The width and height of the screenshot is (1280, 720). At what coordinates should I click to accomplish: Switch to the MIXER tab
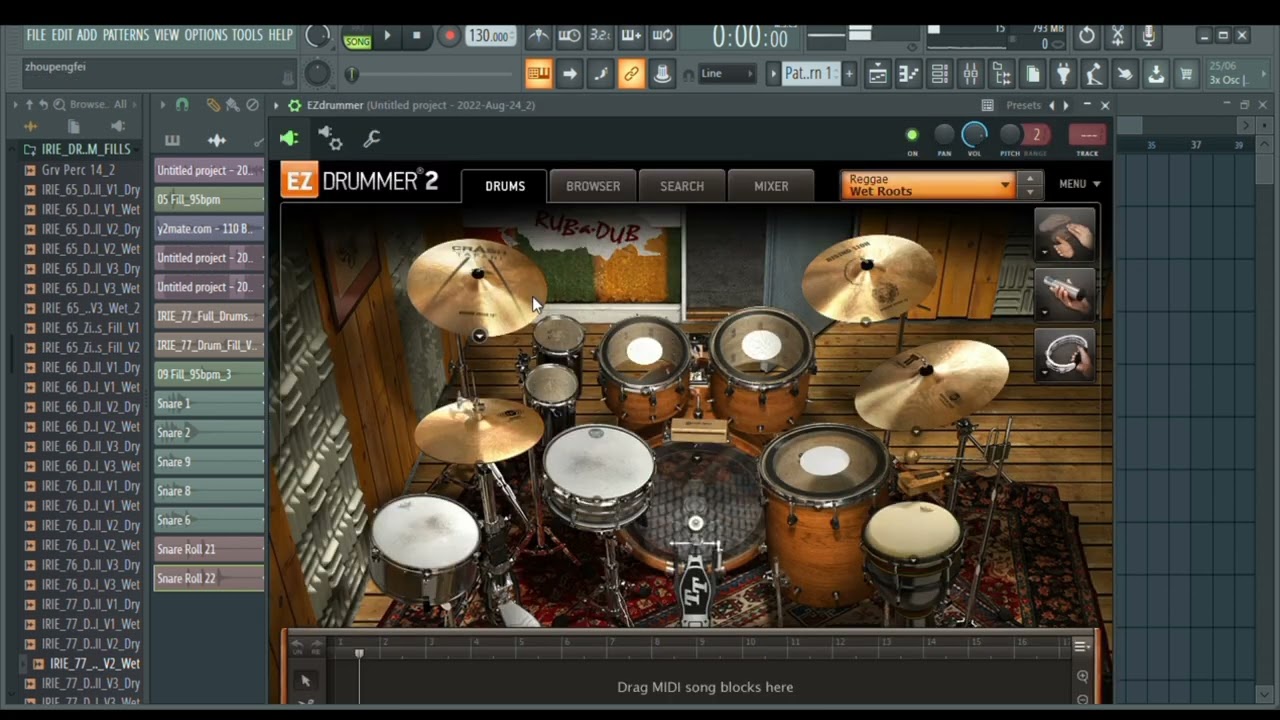[771, 186]
